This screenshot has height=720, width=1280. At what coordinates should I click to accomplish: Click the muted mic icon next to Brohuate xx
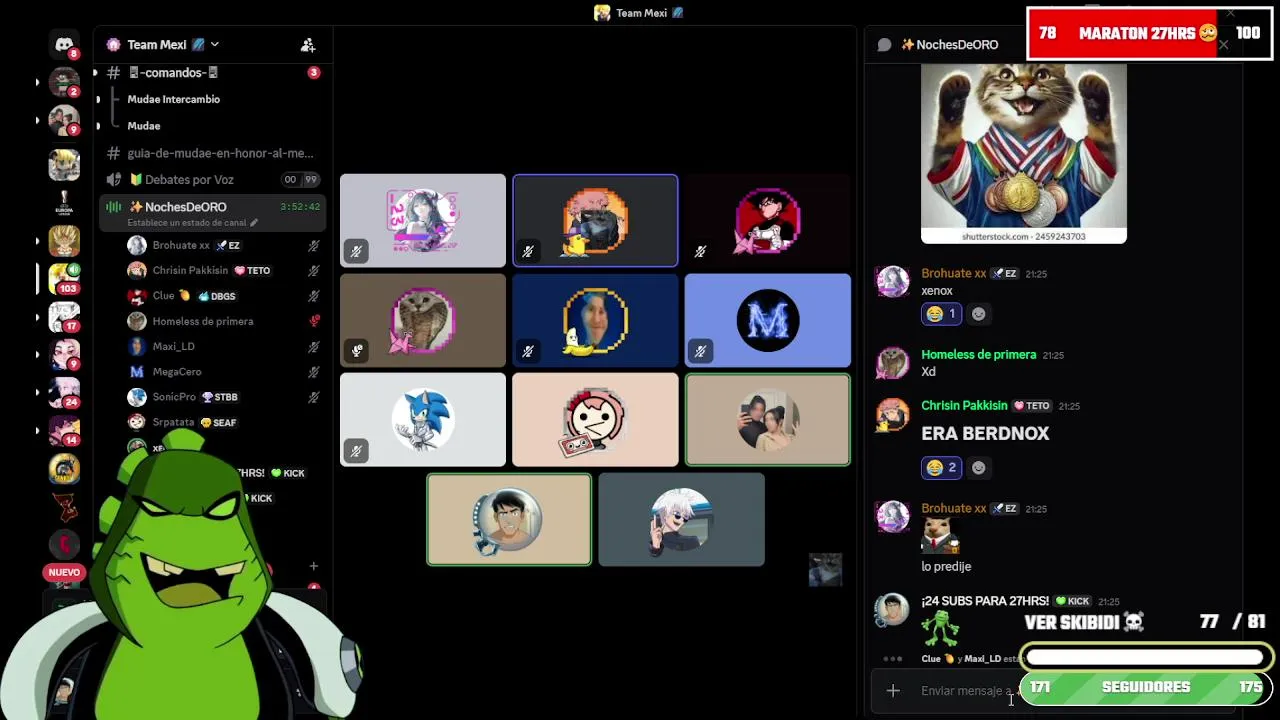pos(314,245)
